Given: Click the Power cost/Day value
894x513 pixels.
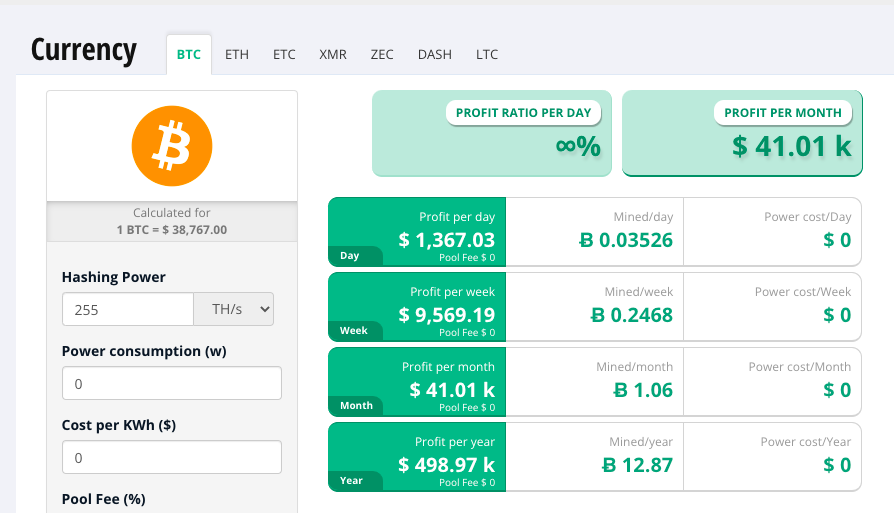Looking at the screenshot, I should pyautogui.click(x=837, y=240).
